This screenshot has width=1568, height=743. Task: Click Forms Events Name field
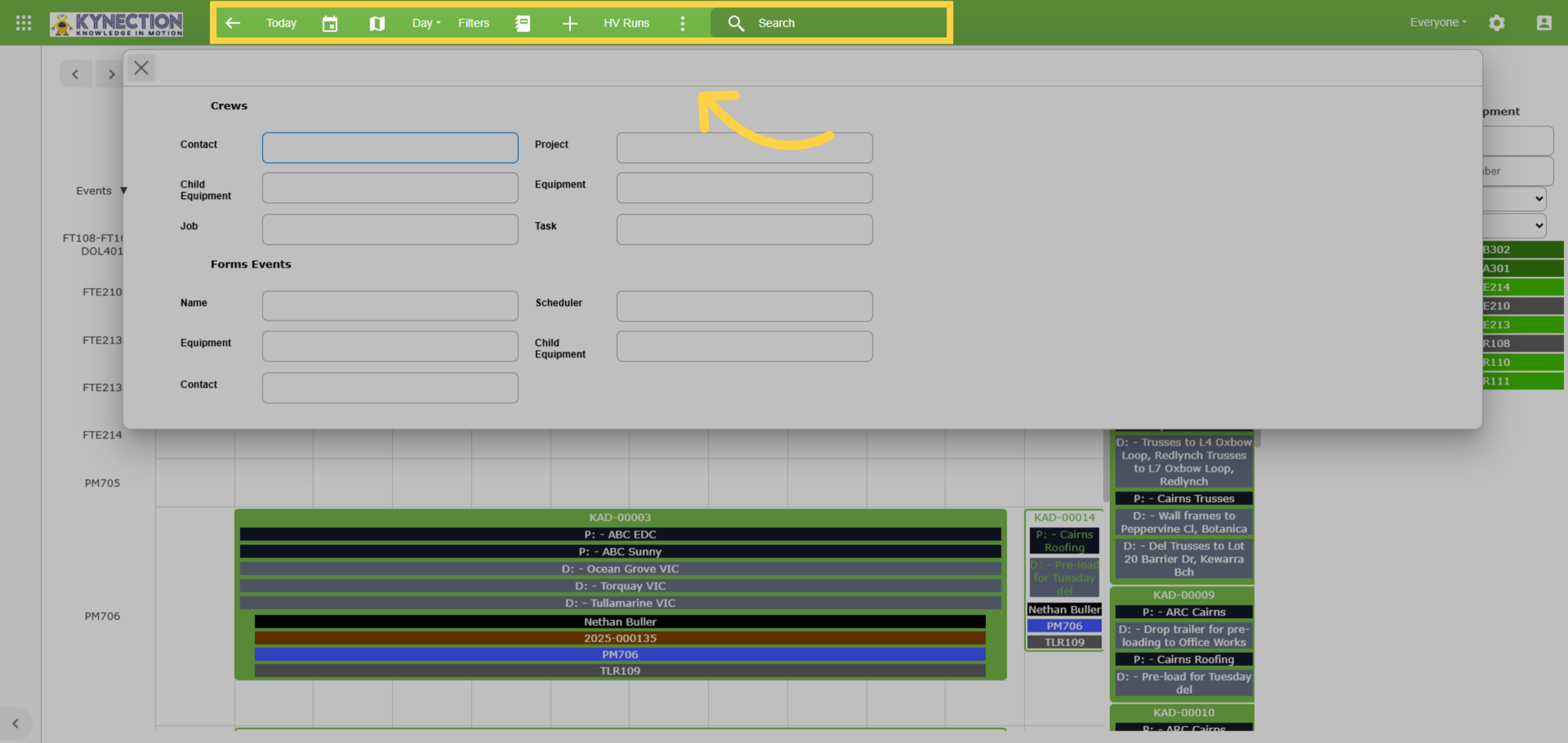click(x=390, y=306)
